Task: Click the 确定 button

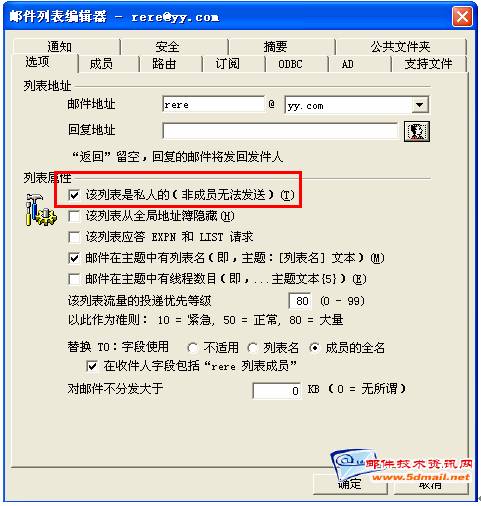Action: pyautogui.click(x=350, y=484)
